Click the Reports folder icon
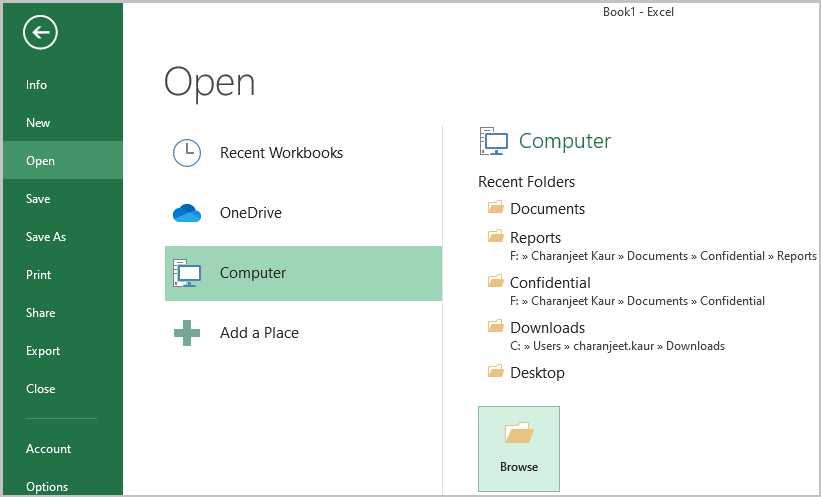This screenshot has height=497, width=821. [x=496, y=236]
